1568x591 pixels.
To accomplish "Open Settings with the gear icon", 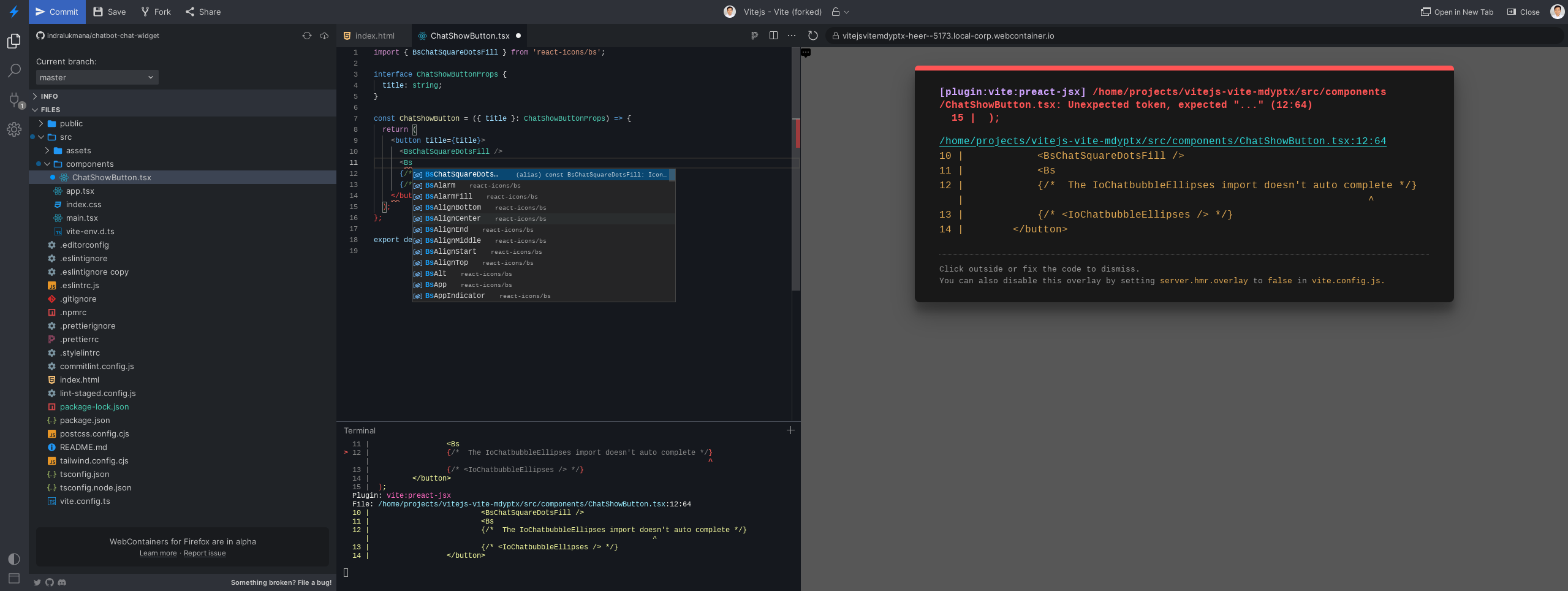I will 14,129.
